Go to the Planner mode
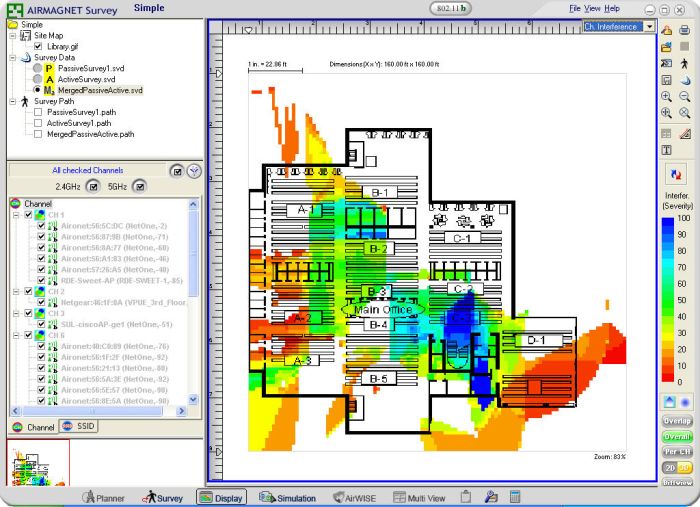 [104, 498]
